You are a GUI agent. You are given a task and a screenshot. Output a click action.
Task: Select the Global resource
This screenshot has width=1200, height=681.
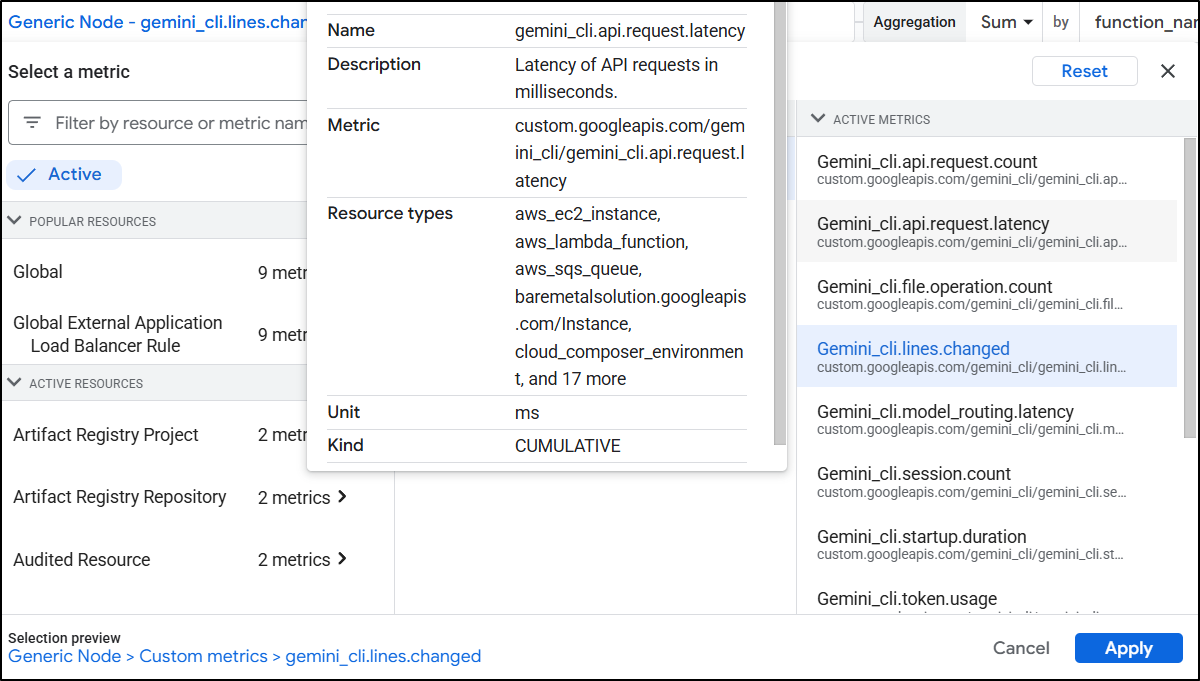click(38, 272)
